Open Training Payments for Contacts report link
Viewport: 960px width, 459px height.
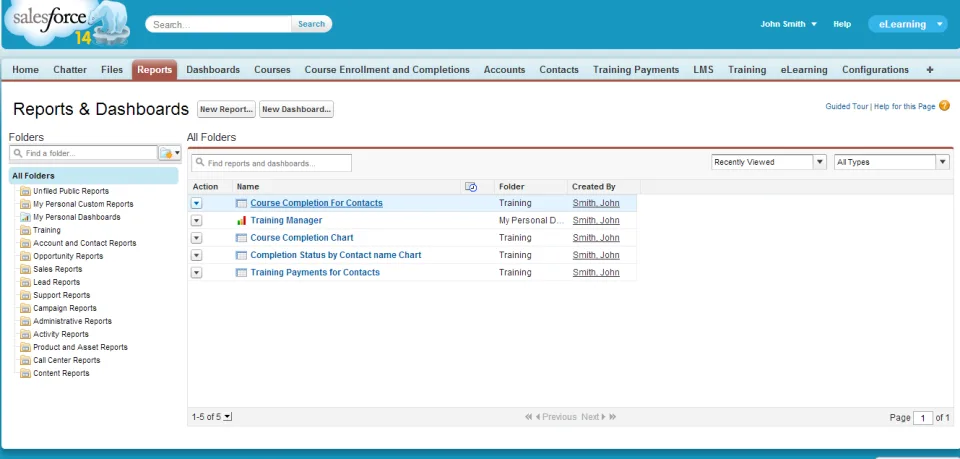point(315,272)
